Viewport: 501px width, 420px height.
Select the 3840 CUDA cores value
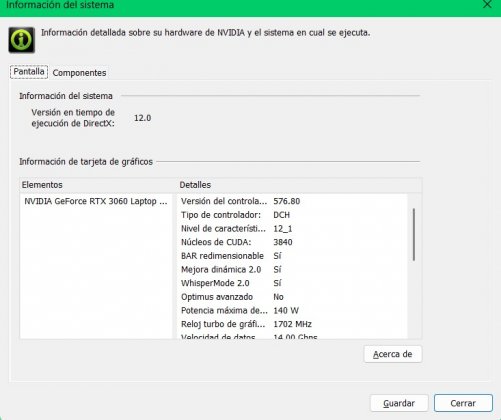283,242
